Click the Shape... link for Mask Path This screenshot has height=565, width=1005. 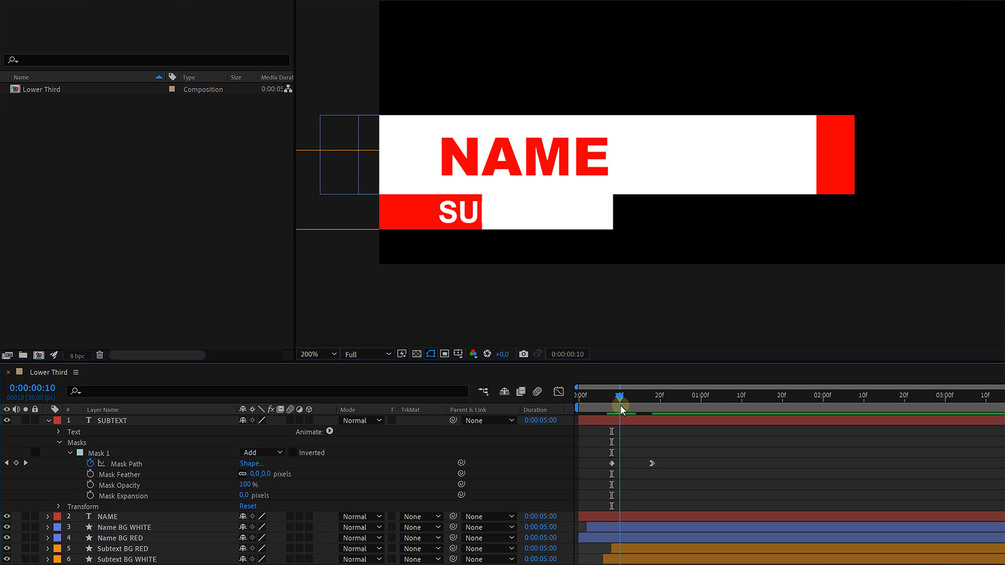coord(251,463)
